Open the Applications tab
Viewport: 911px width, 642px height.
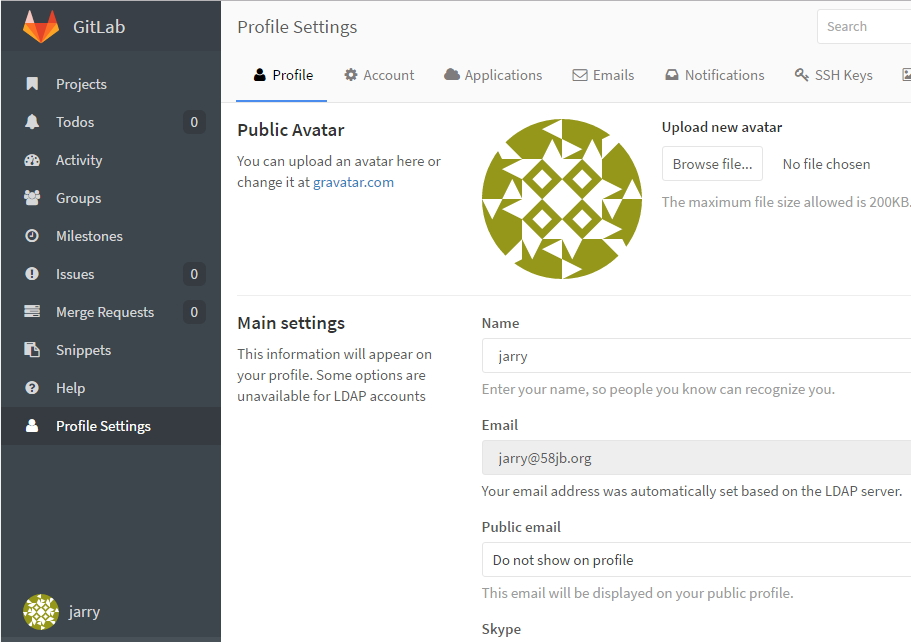pyautogui.click(x=493, y=75)
